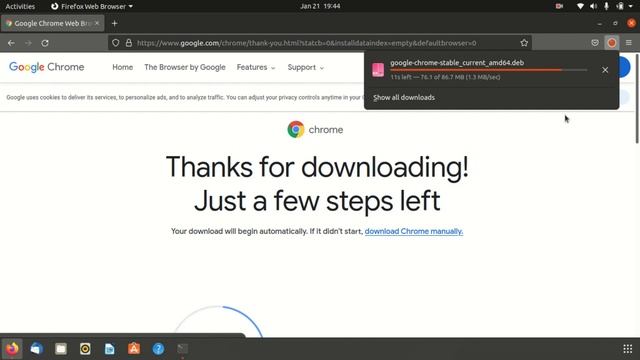640x360 pixels.
Task: Open Thunderbird mail from the dock
Action: (x=37, y=349)
